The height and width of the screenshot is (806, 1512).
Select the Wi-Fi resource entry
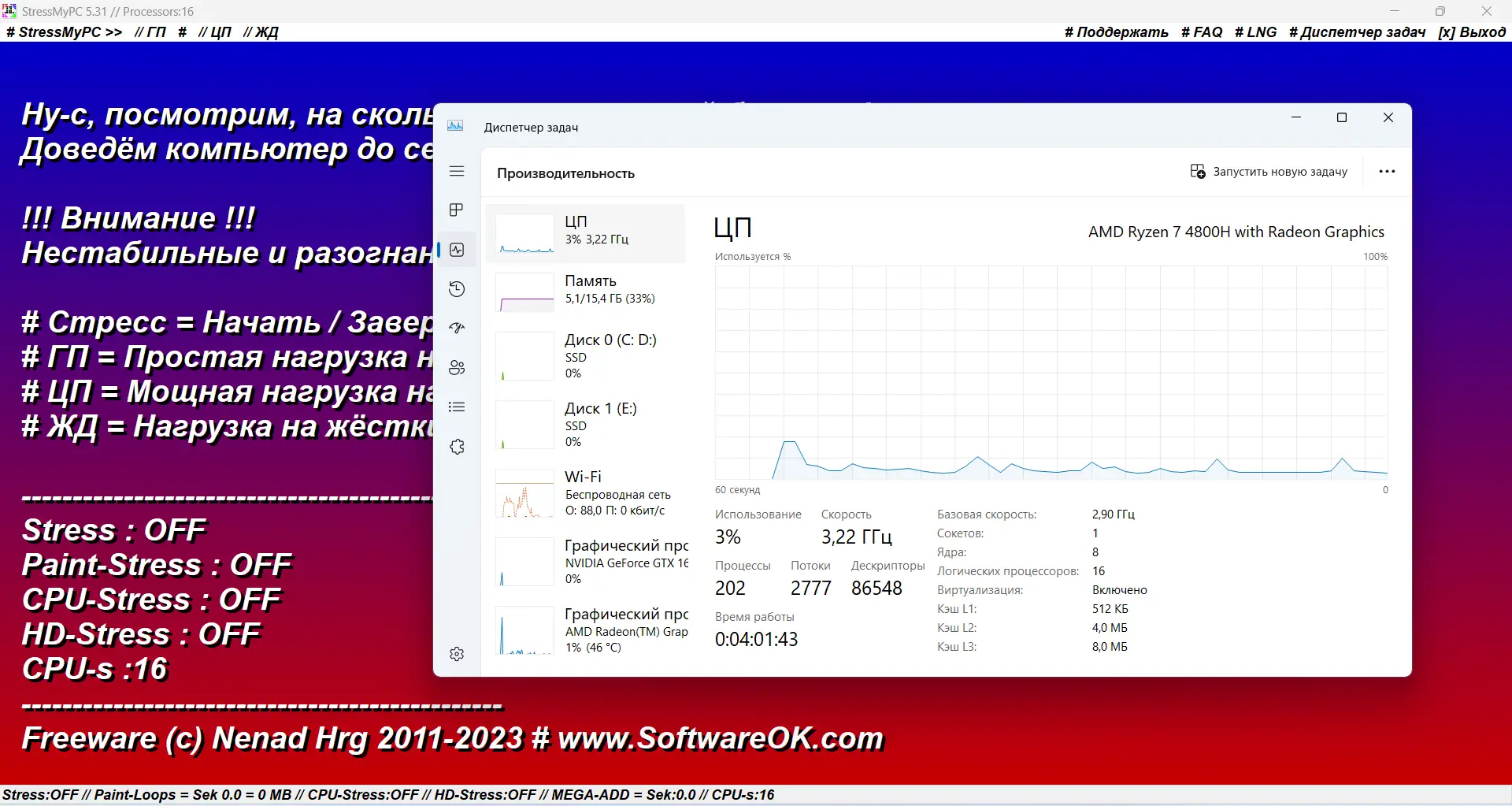pos(586,493)
